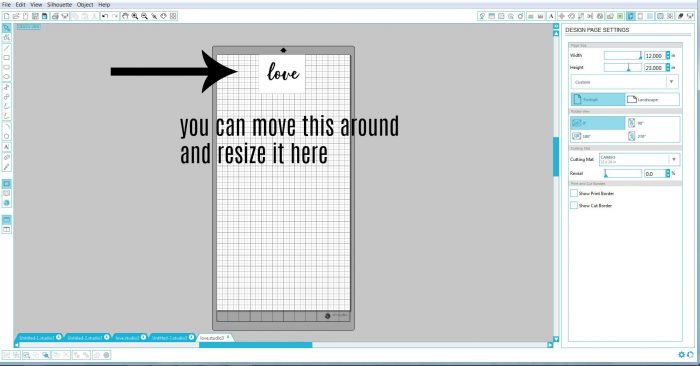This screenshot has width=700, height=366.
Task: Enable Show Cut Border checkbox
Action: pos(574,205)
